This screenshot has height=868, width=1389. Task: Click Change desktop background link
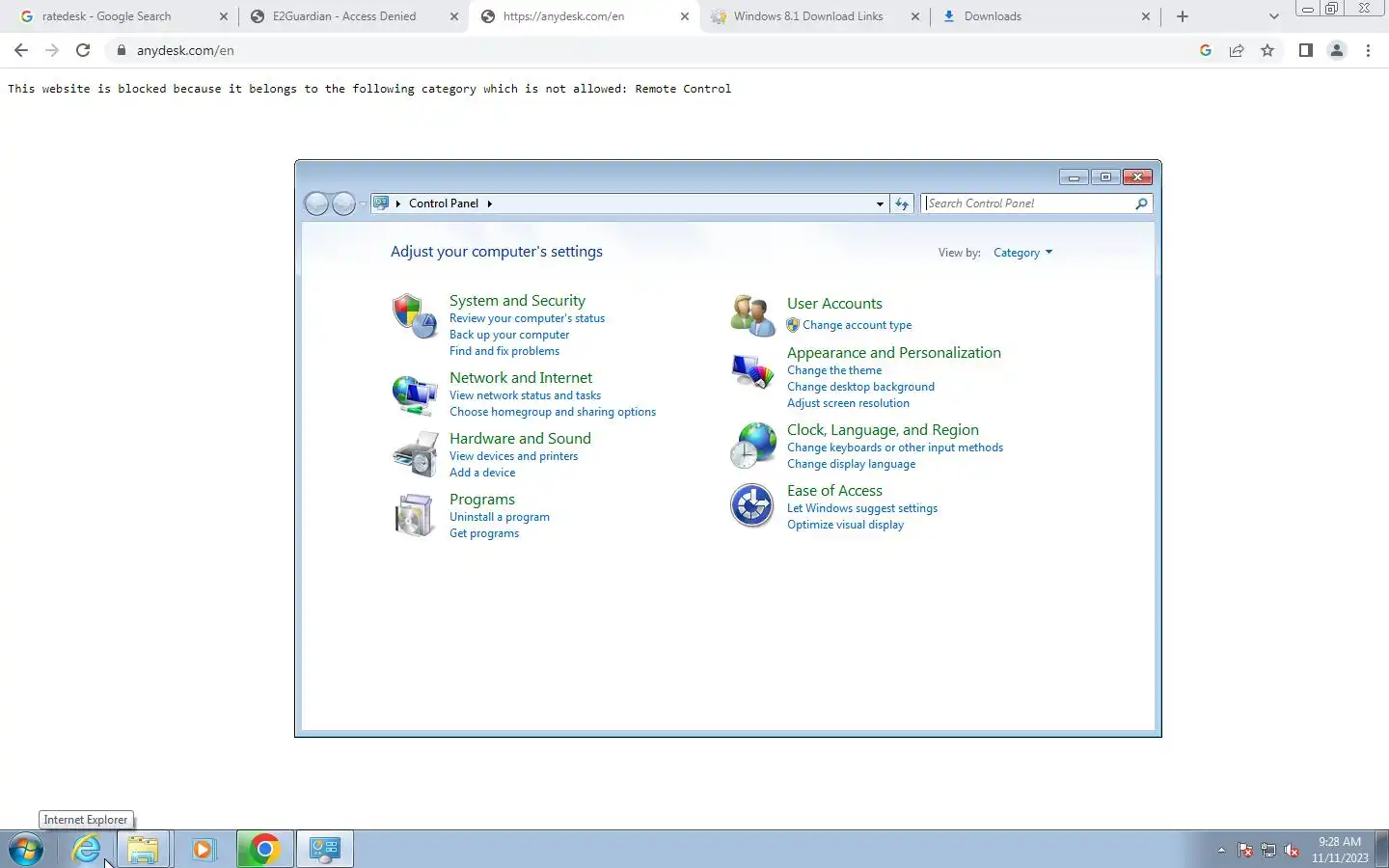[x=860, y=387]
